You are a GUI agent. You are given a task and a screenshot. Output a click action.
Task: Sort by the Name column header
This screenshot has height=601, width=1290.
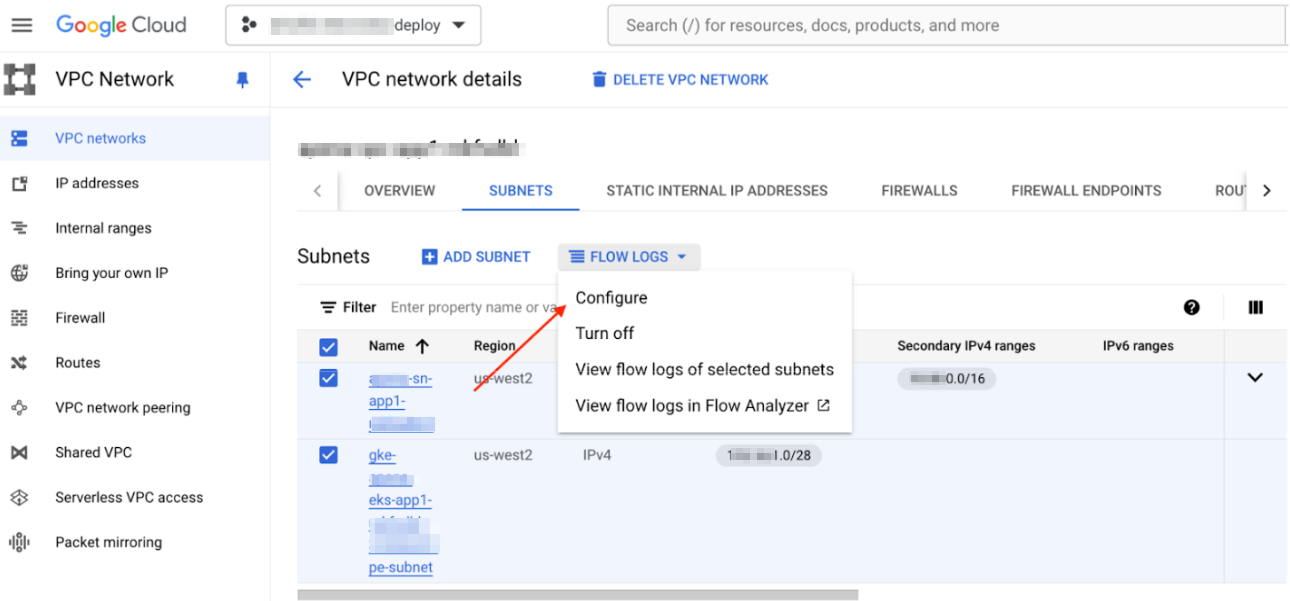tap(398, 346)
